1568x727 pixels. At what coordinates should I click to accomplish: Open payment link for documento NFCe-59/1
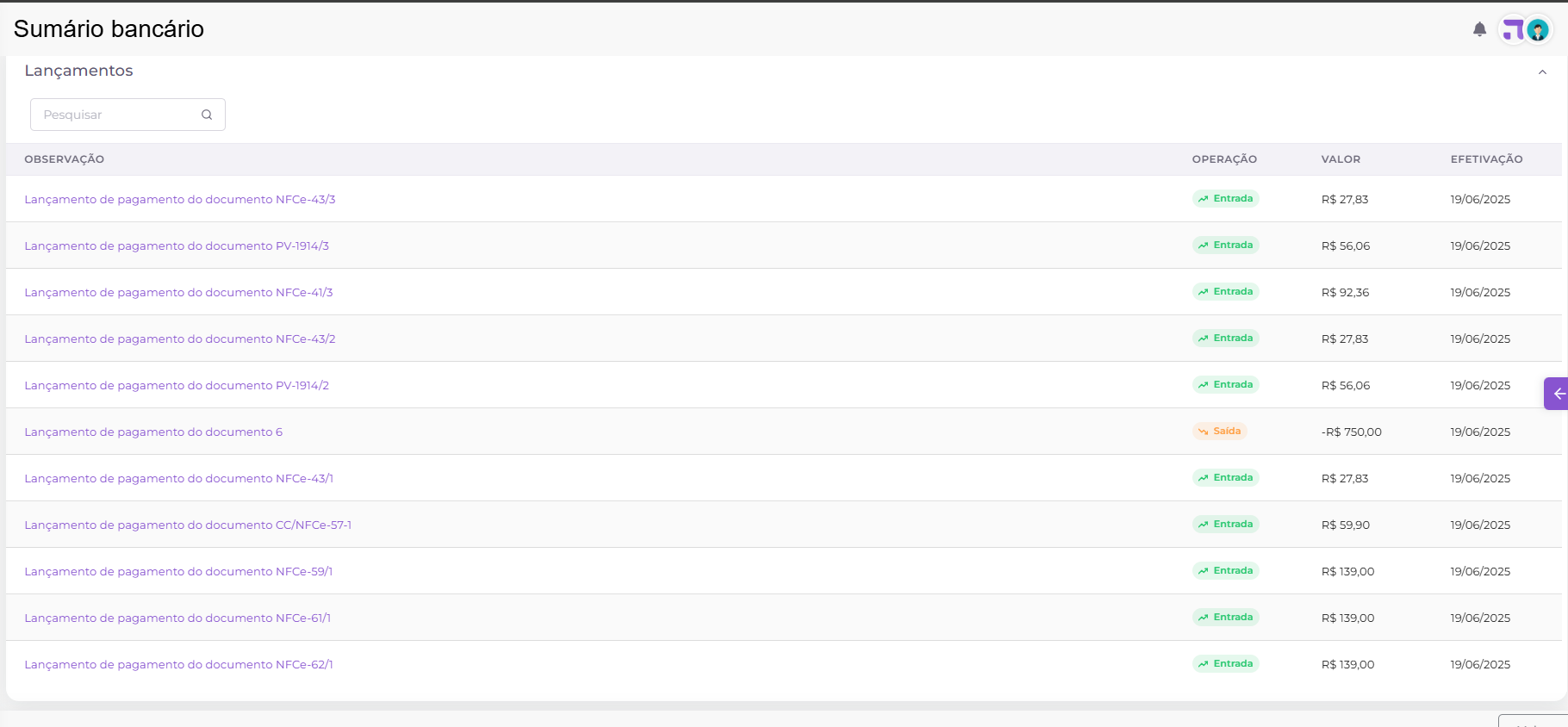click(x=178, y=572)
